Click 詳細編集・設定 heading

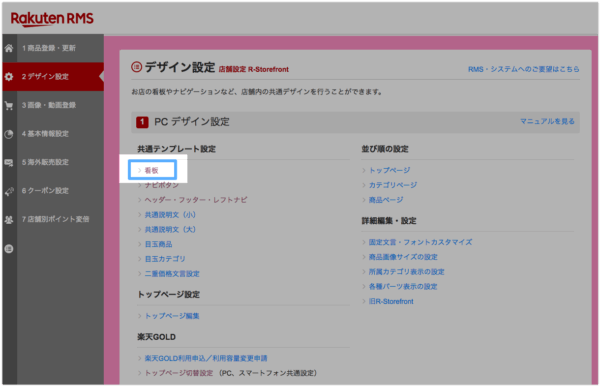click(389, 221)
